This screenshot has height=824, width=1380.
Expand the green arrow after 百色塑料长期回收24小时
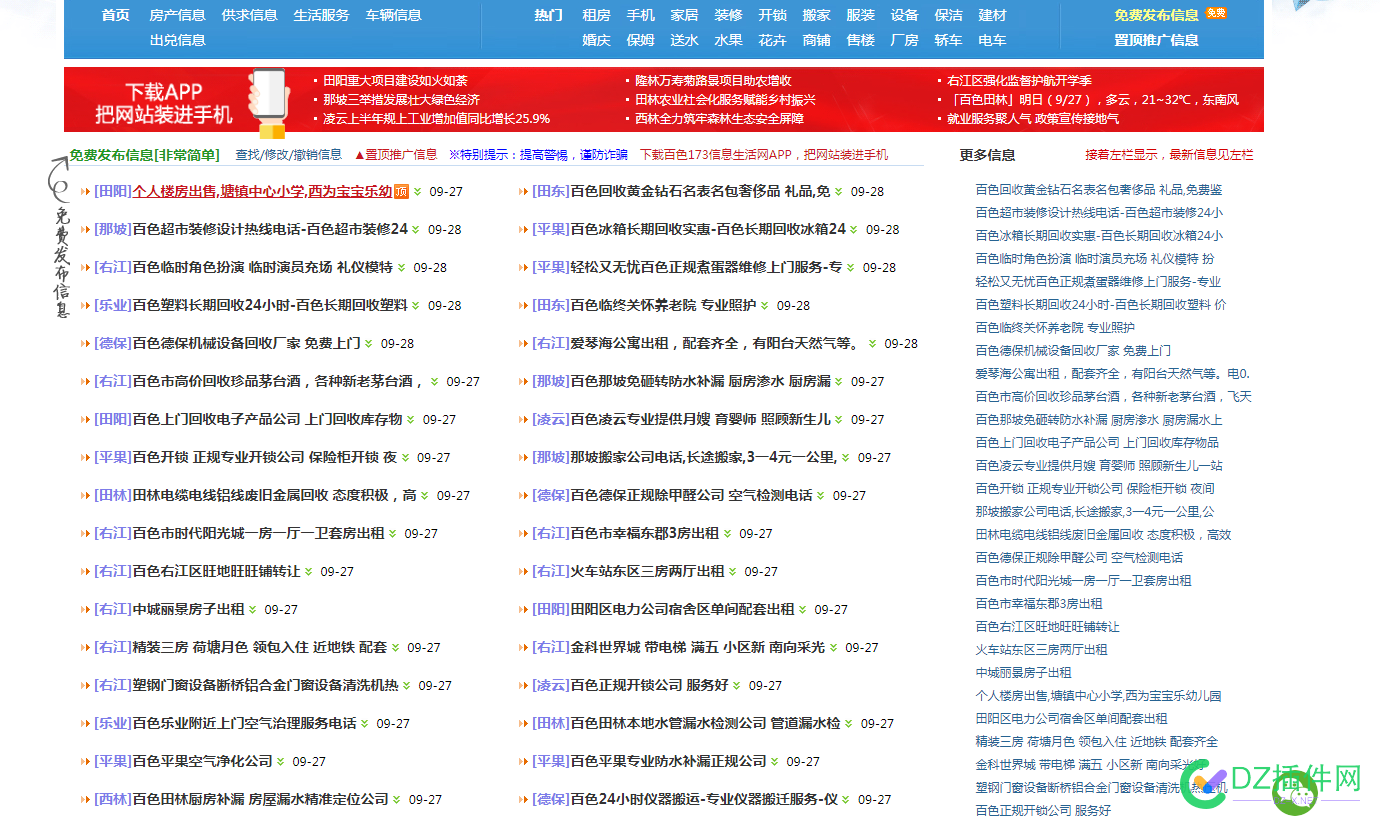[417, 306]
